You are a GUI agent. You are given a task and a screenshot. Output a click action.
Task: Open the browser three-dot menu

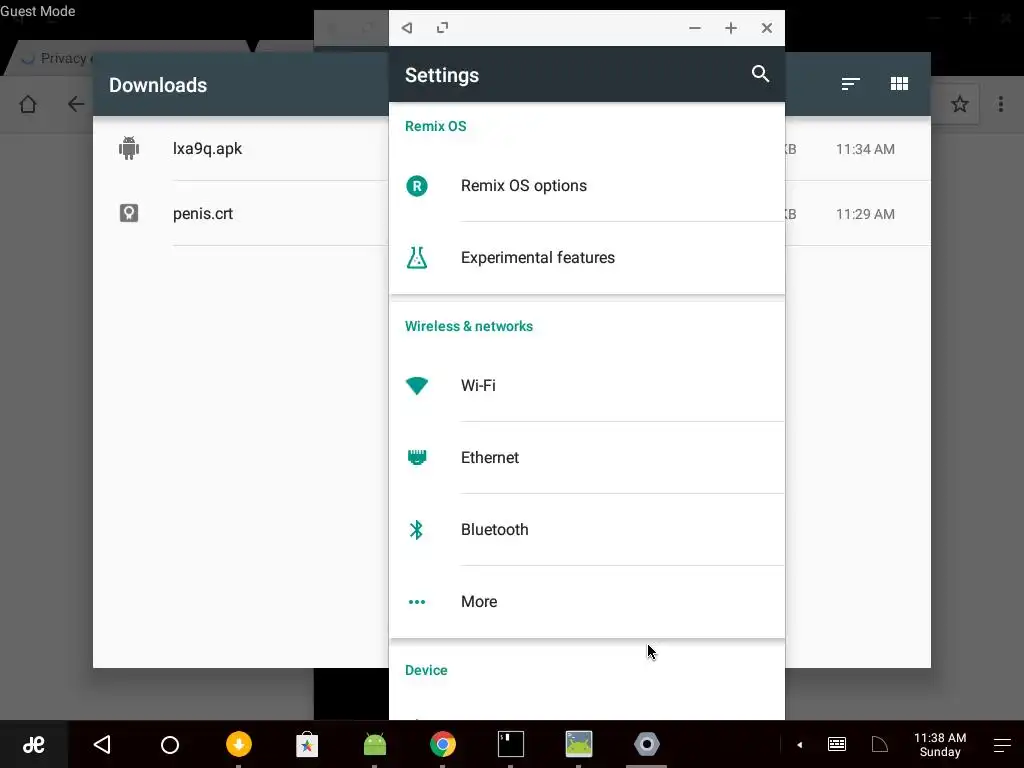click(x=1000, y=104)
